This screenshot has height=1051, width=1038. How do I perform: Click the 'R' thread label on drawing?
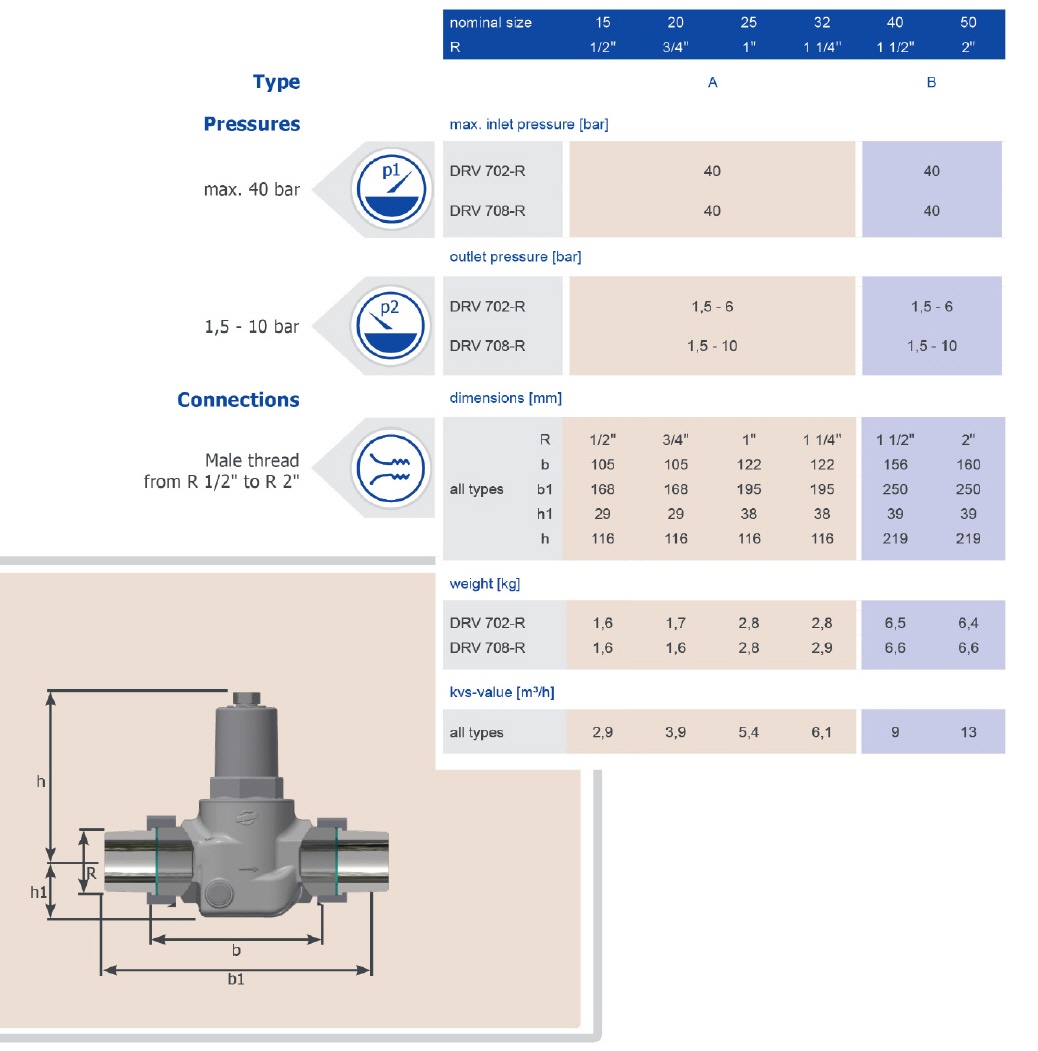point(90,873)
